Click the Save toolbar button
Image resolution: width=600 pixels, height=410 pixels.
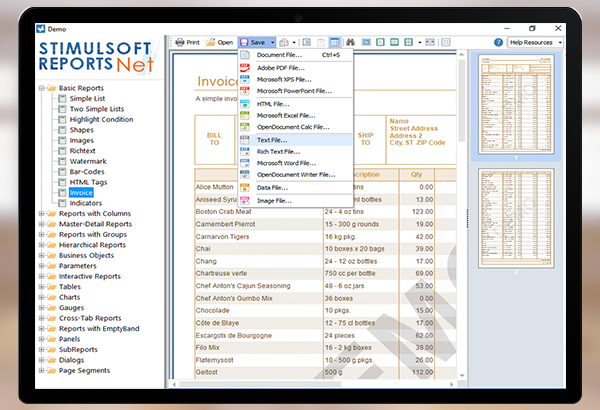256,42
